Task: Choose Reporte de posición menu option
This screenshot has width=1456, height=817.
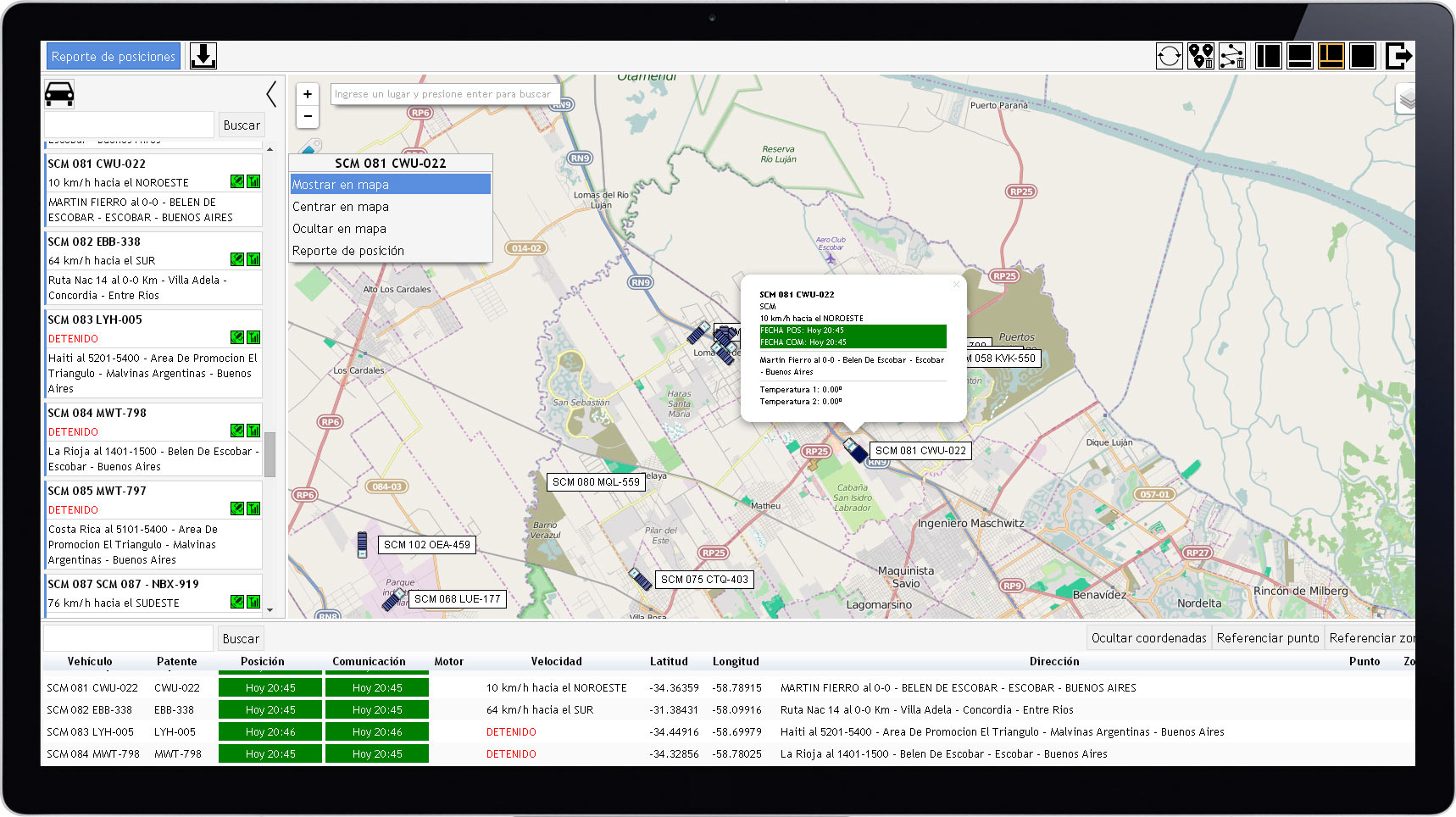Action: click(x=391, y=250)
